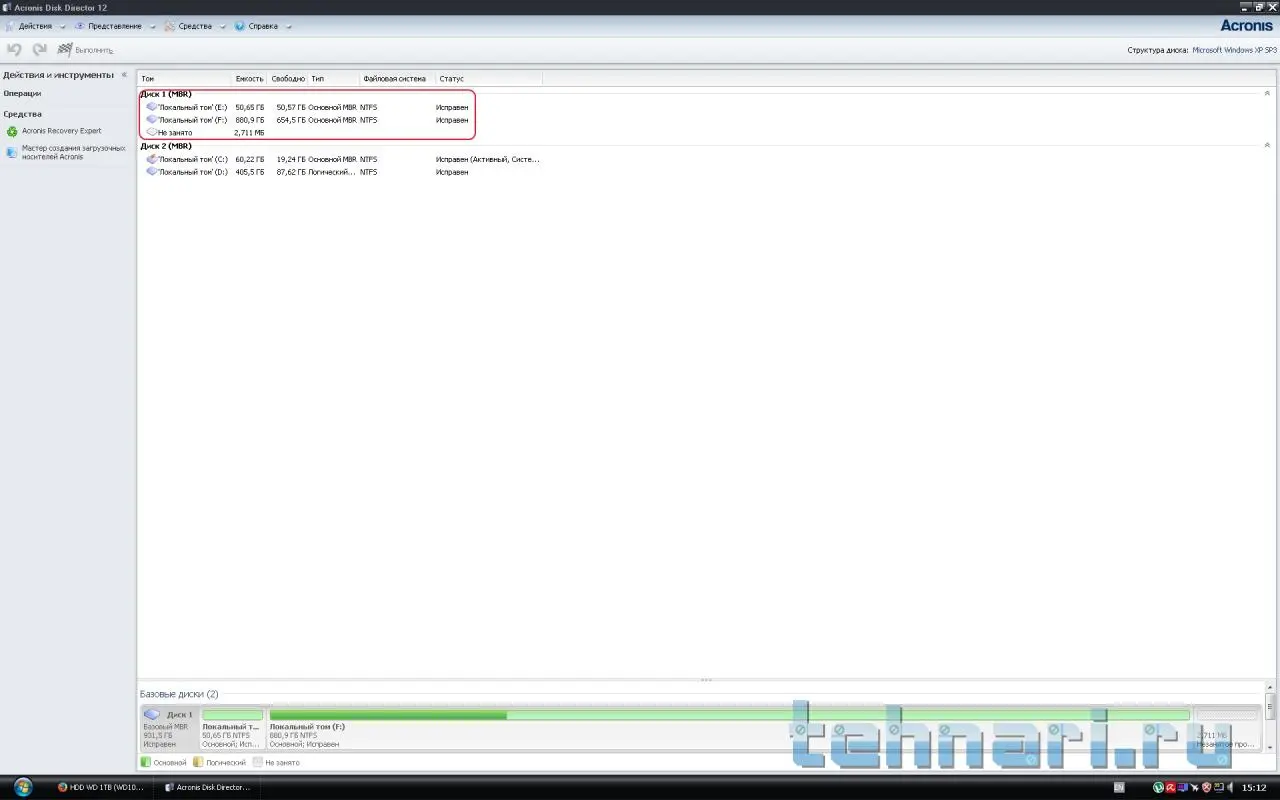
Task: Click the 19,24 ГБ free space cell
Action: [x=290, y=159]
